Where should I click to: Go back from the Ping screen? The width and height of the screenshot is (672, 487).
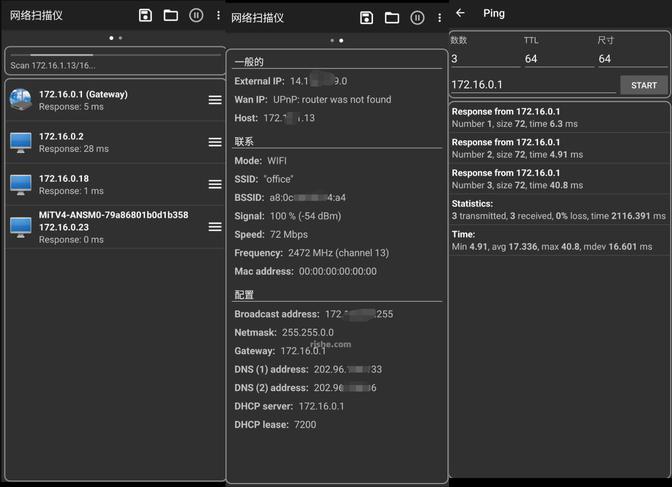point(460,13)
